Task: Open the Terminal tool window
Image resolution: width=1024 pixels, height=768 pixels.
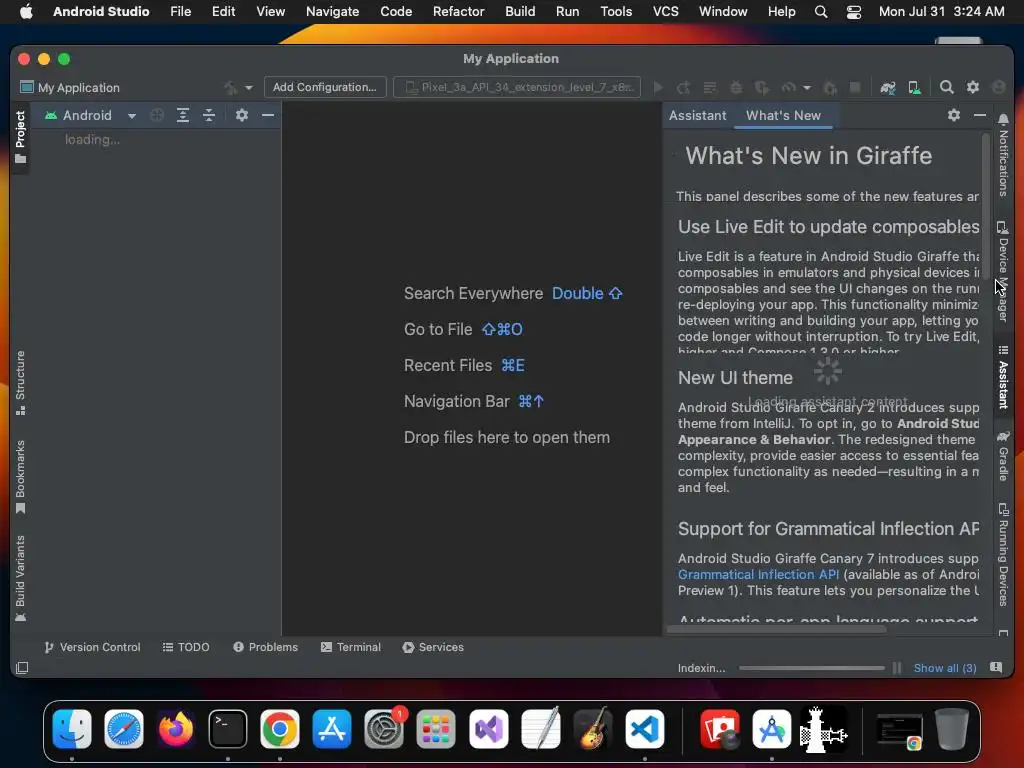Action: pos(351,647)
